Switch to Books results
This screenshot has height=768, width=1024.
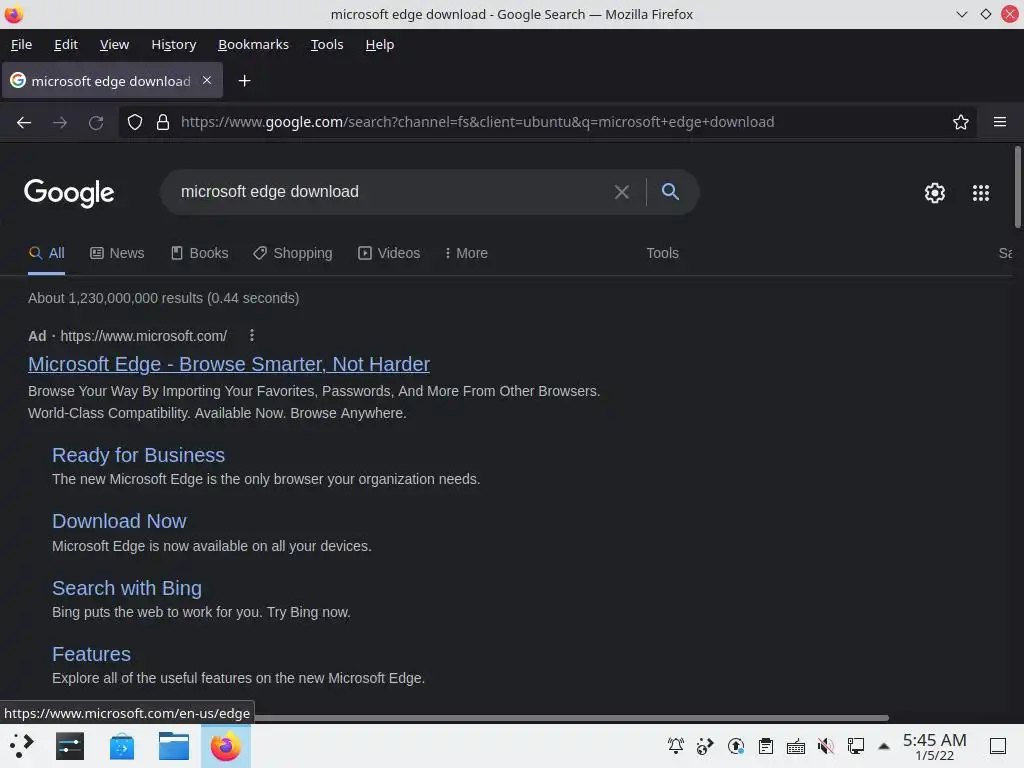click(x=199, y=253)
